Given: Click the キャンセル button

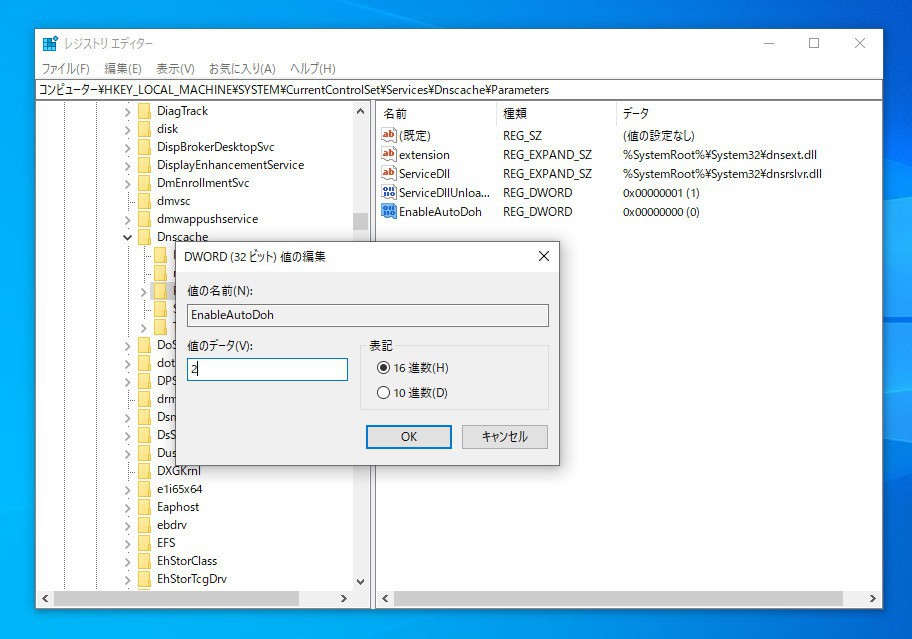Looking at the screenshot, I should click(504, 437).
